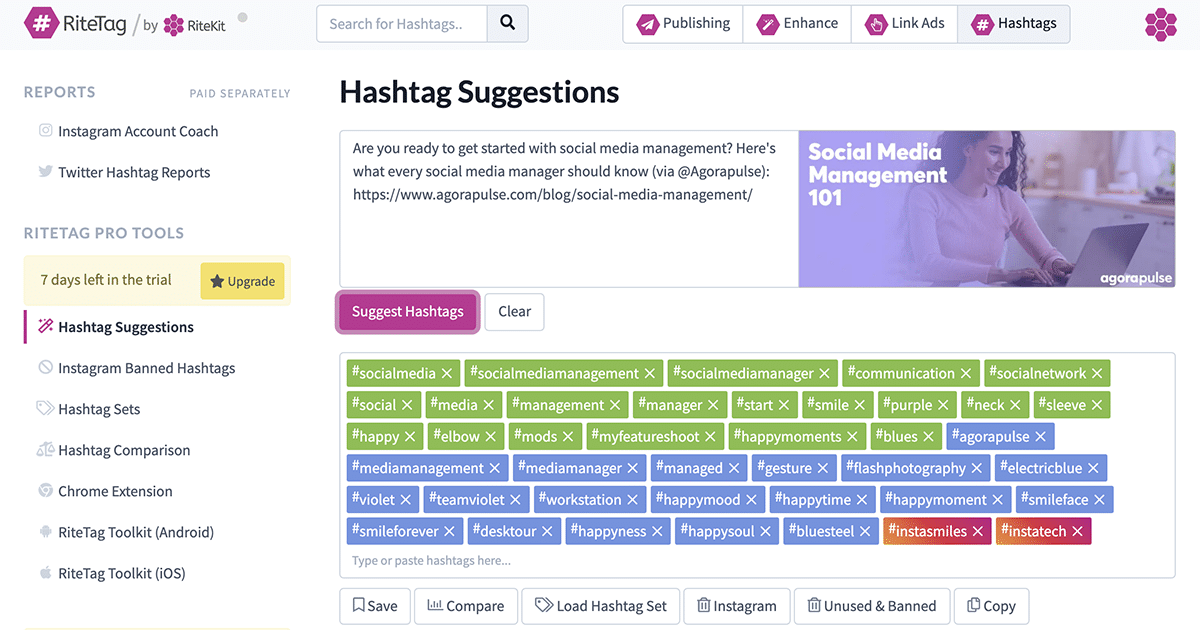Click the Search for Hashtags field
This screenshot has width=1200, height=630.
click(402, 23)
